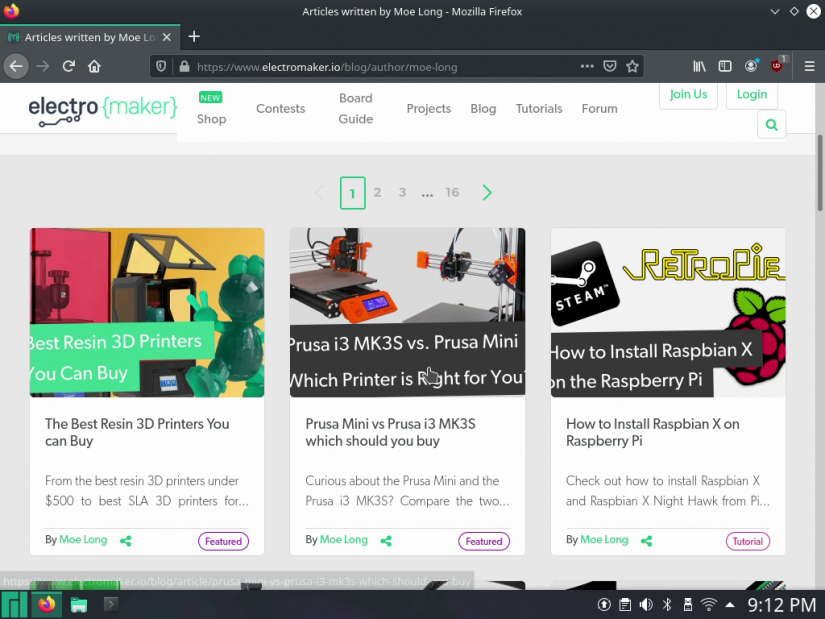
Task: Open the Electromaker search icon
Action: coord(771,124)
